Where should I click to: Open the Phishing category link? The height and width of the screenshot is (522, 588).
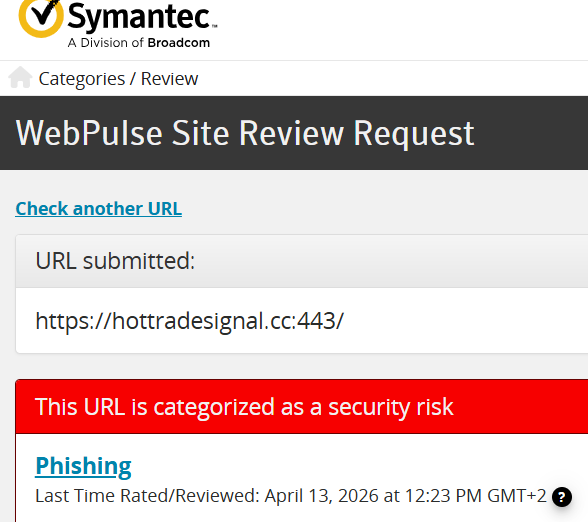pyautogui.click(x=83, y=466)
